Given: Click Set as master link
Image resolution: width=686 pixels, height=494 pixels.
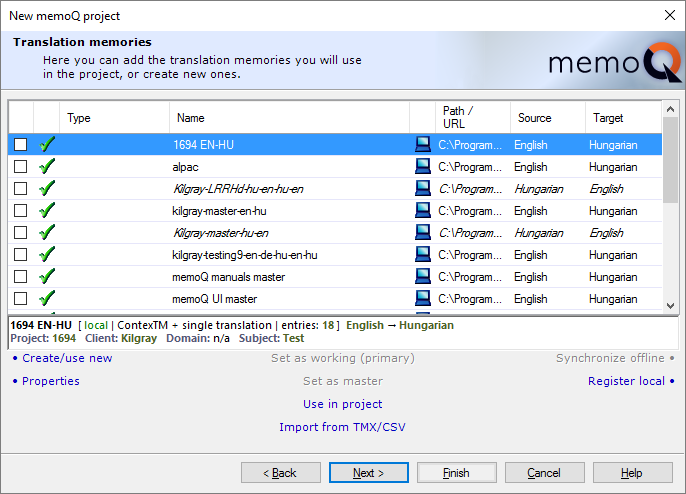Looking at the screenshot, I should 343,381.
